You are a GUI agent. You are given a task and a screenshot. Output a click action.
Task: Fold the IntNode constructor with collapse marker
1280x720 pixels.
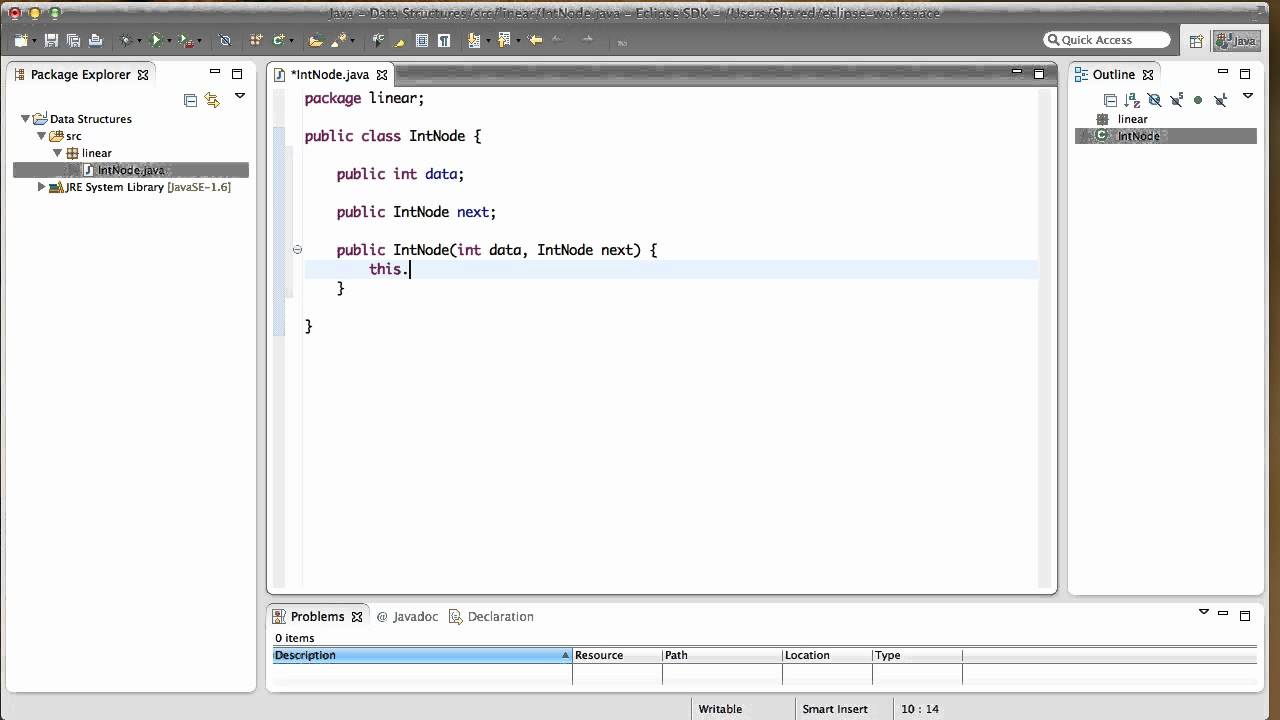[297, 250]
